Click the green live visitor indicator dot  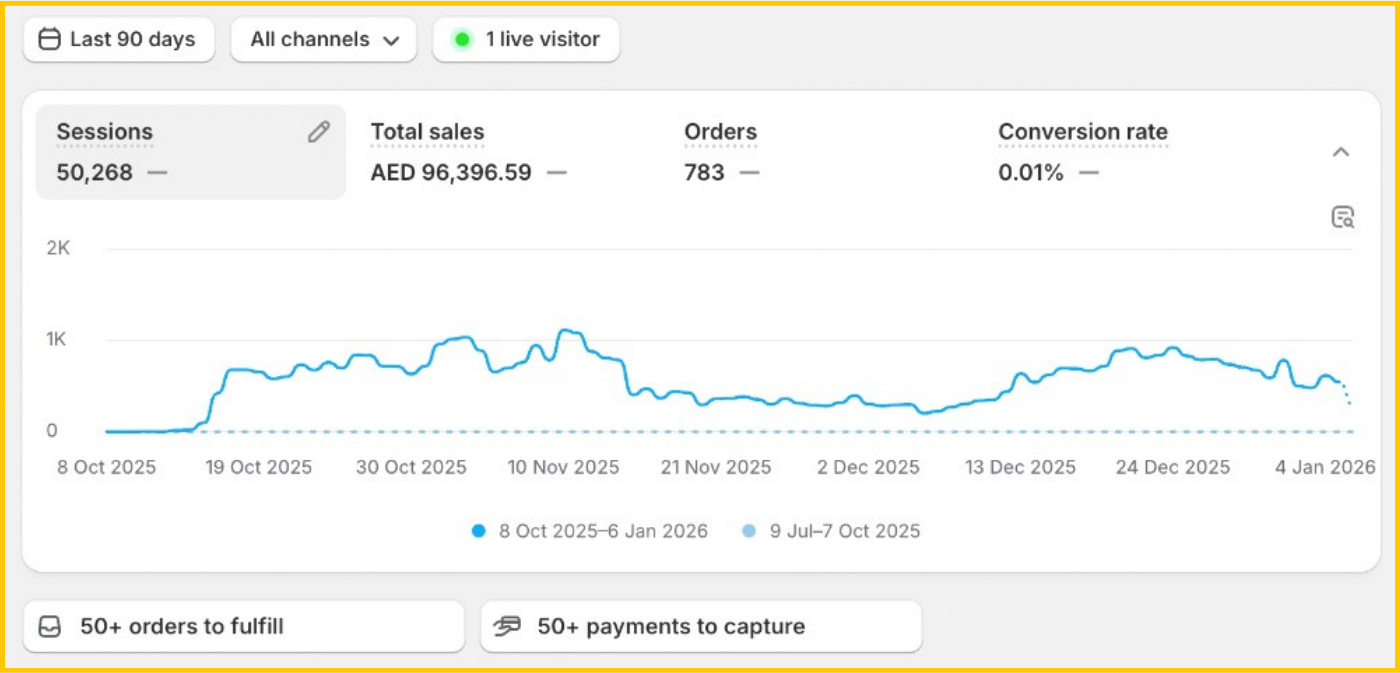tap(462, 40)
